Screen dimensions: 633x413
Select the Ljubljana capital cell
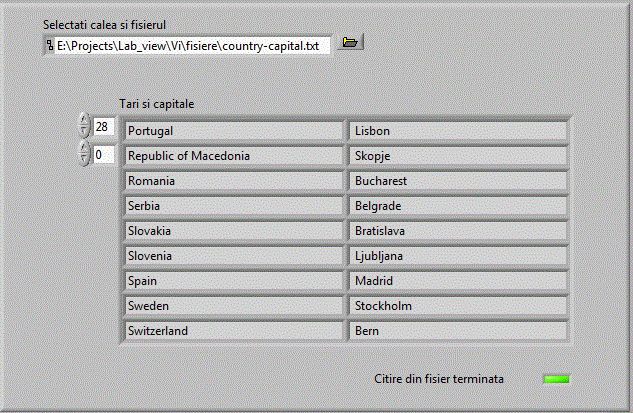[x=458, y=256]
